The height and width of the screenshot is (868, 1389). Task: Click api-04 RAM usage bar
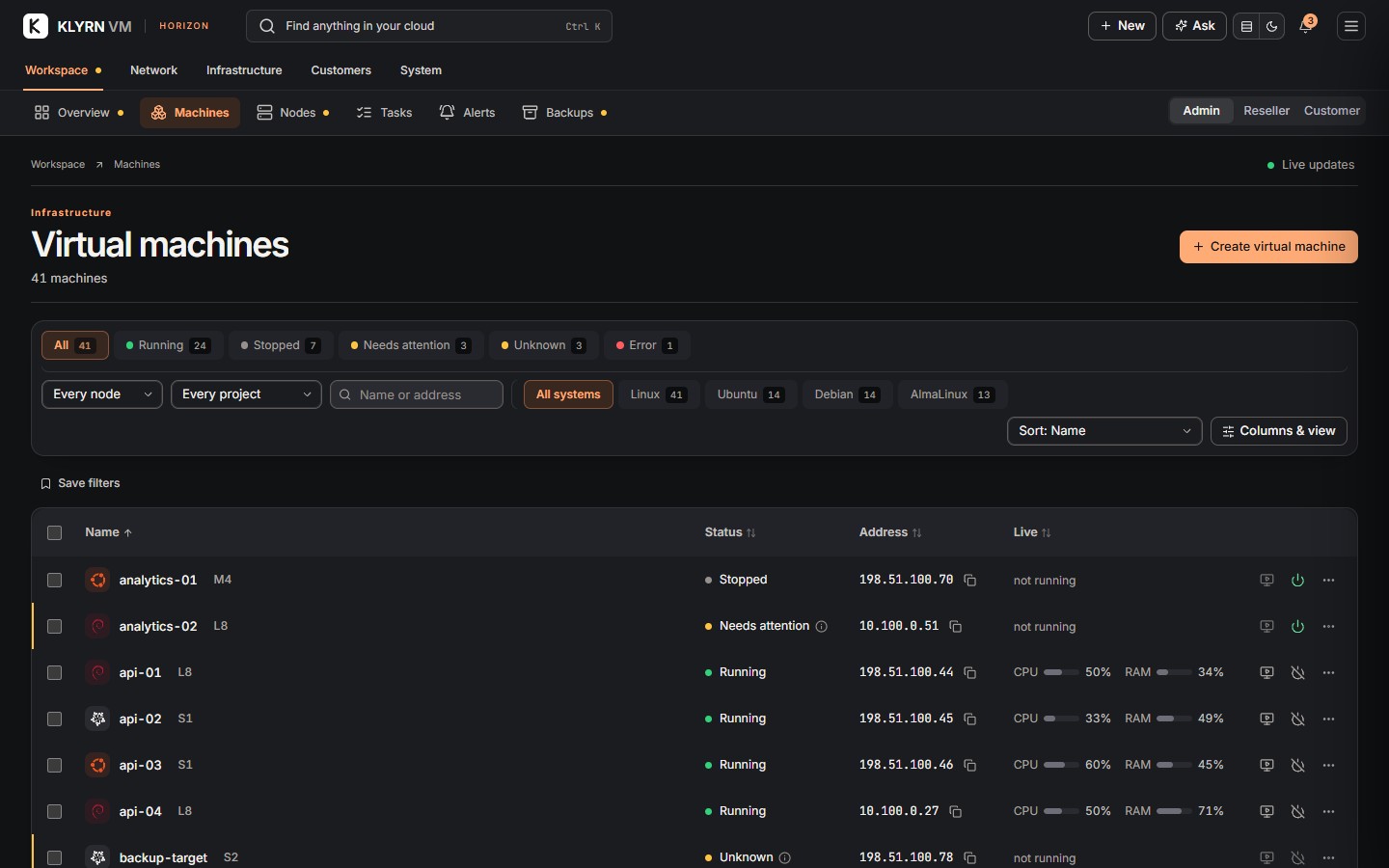click(1174, 811)
